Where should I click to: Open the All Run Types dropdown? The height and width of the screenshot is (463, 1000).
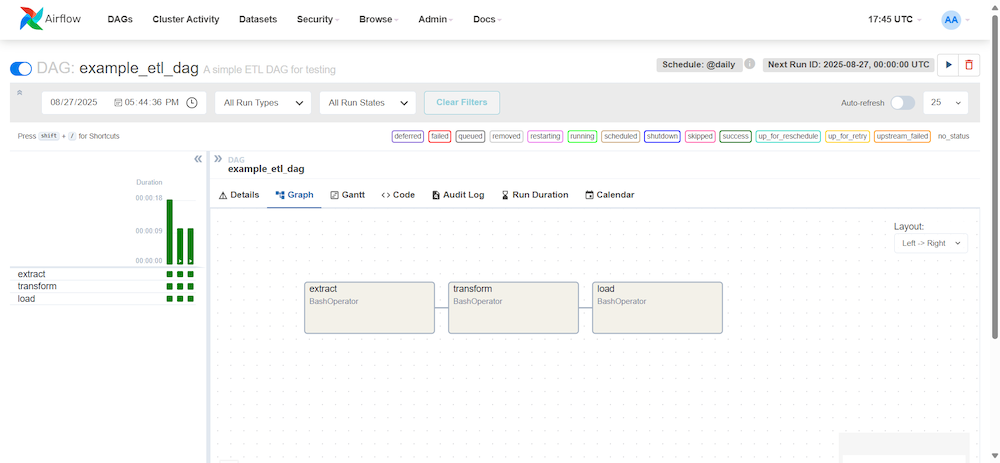tap(263, 103)
